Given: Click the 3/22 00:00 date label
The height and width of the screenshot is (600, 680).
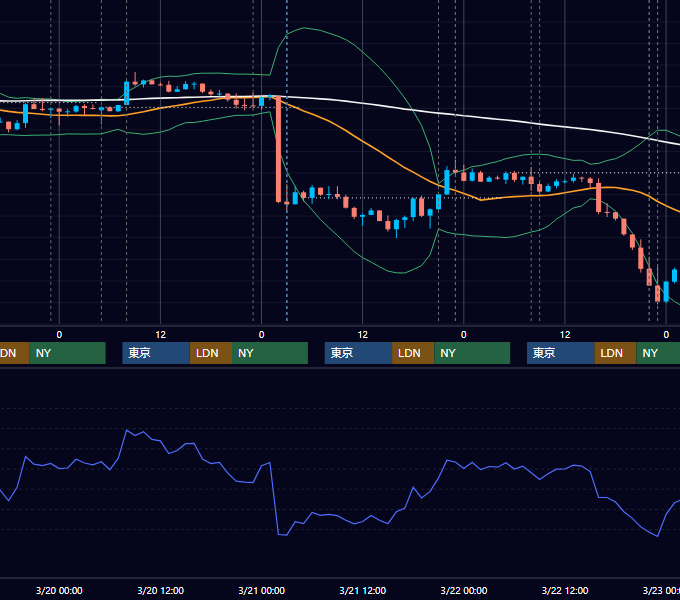Looking at the screenshot, I should (464, 590).
